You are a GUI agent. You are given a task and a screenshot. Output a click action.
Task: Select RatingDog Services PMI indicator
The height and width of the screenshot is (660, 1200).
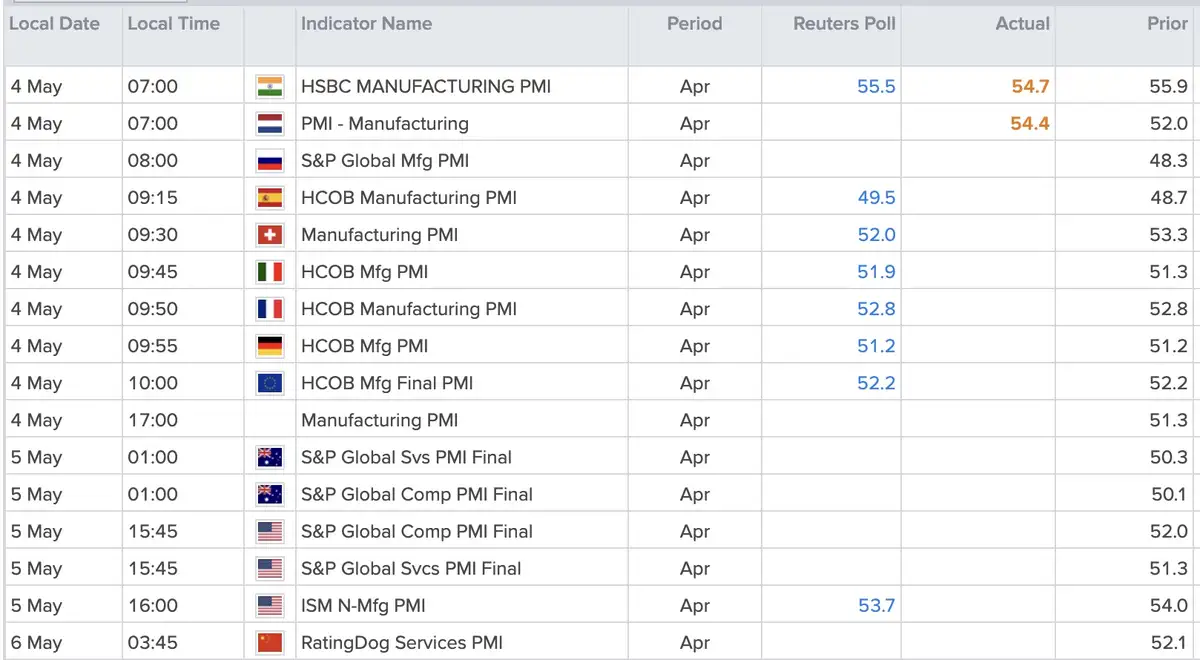coord(402,643)
